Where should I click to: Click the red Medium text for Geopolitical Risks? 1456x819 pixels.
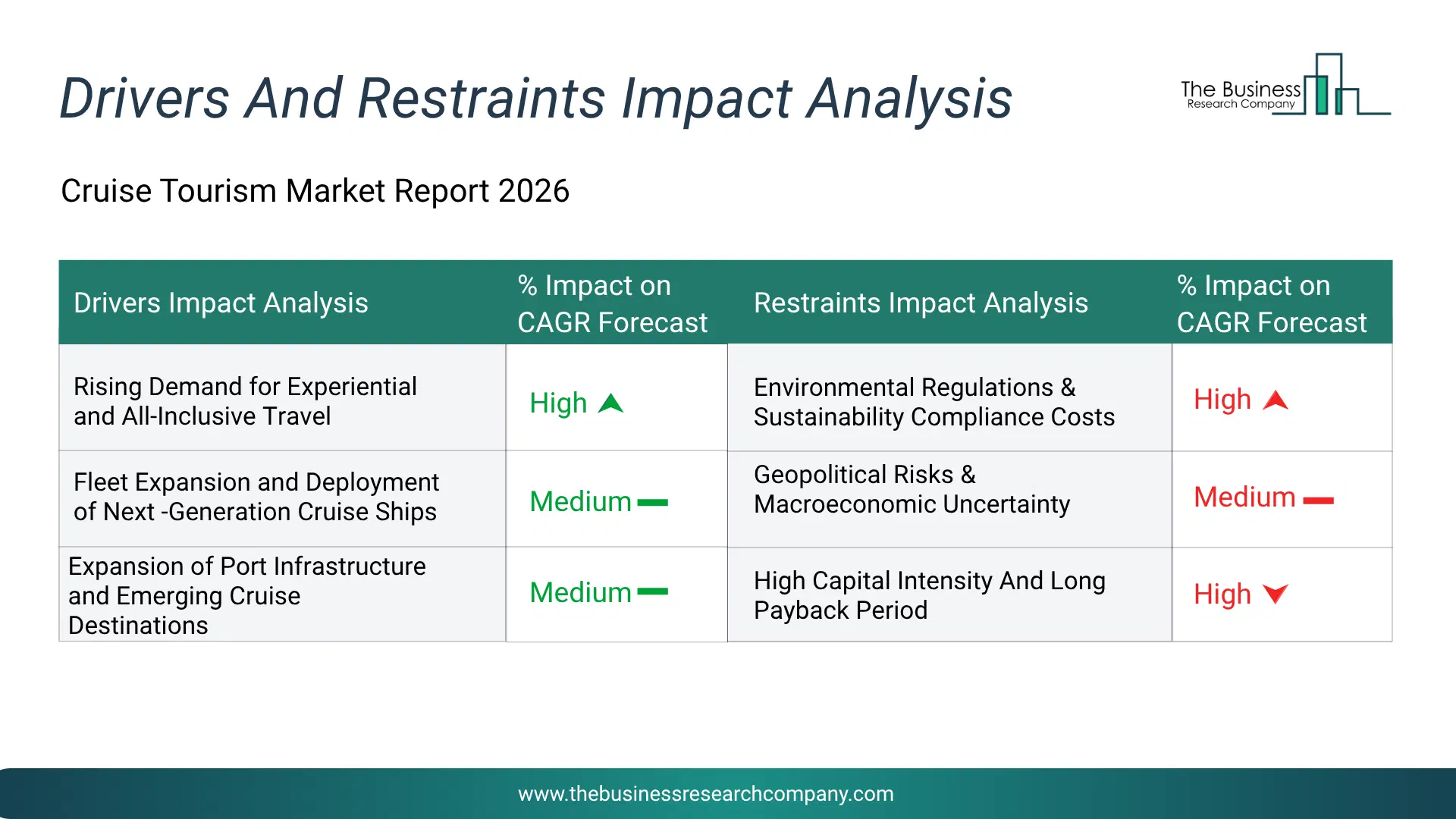pos(1244,497)
